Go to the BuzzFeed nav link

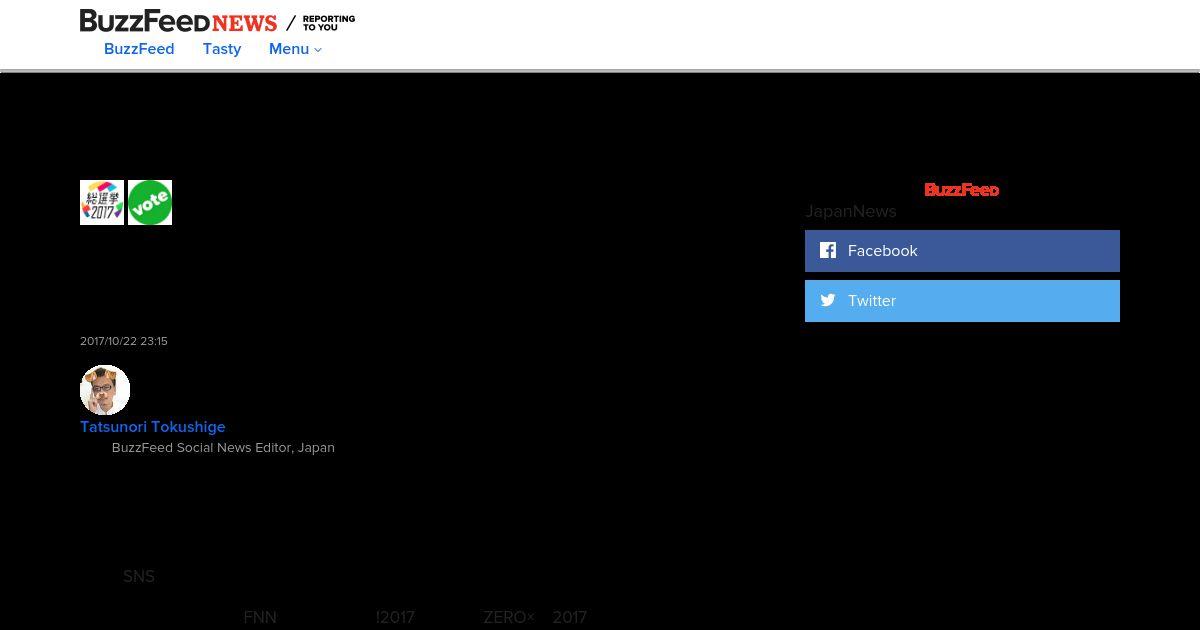[x=139, y=49]
